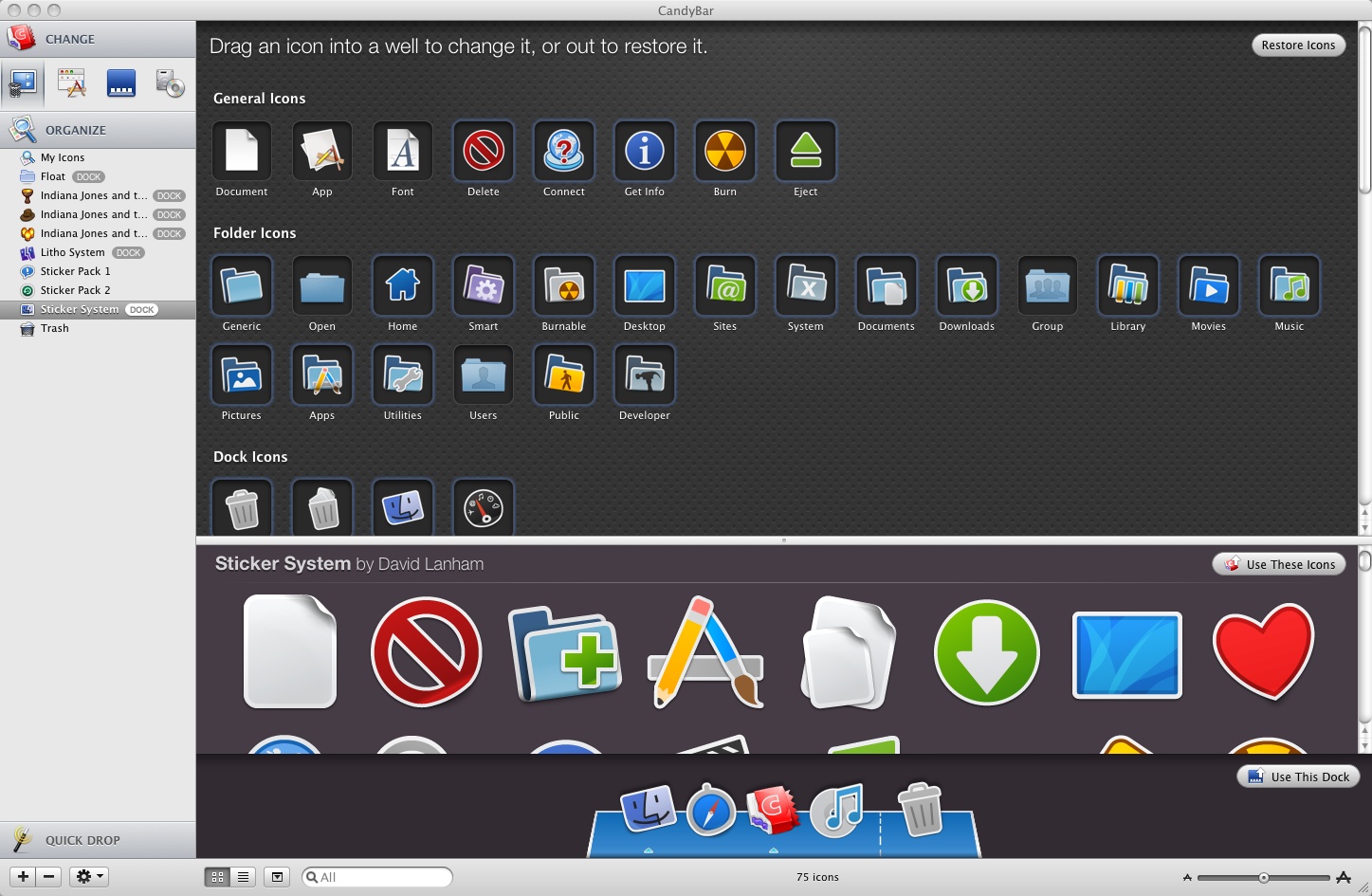Click the Burn icon well

tap(725, 151)
